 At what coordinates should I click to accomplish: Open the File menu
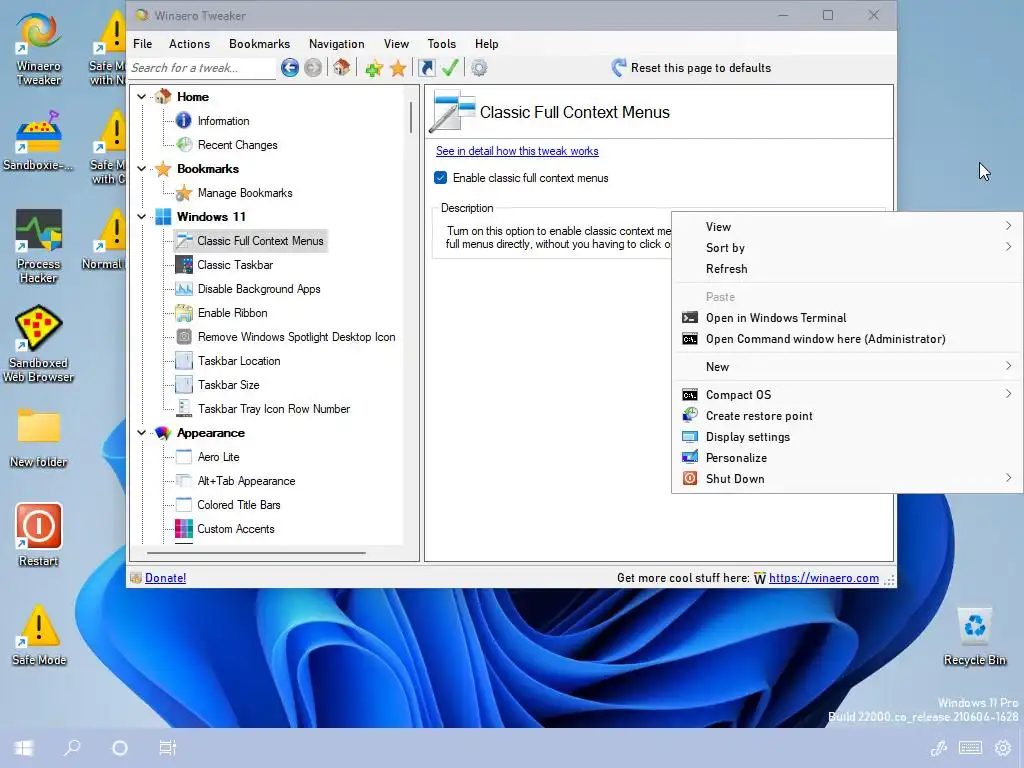[x=142, y=44]
